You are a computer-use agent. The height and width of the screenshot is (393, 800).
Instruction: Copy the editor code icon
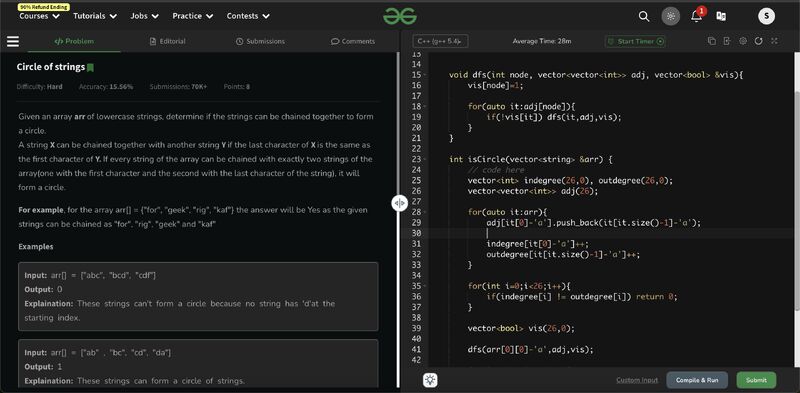point(712,41)
